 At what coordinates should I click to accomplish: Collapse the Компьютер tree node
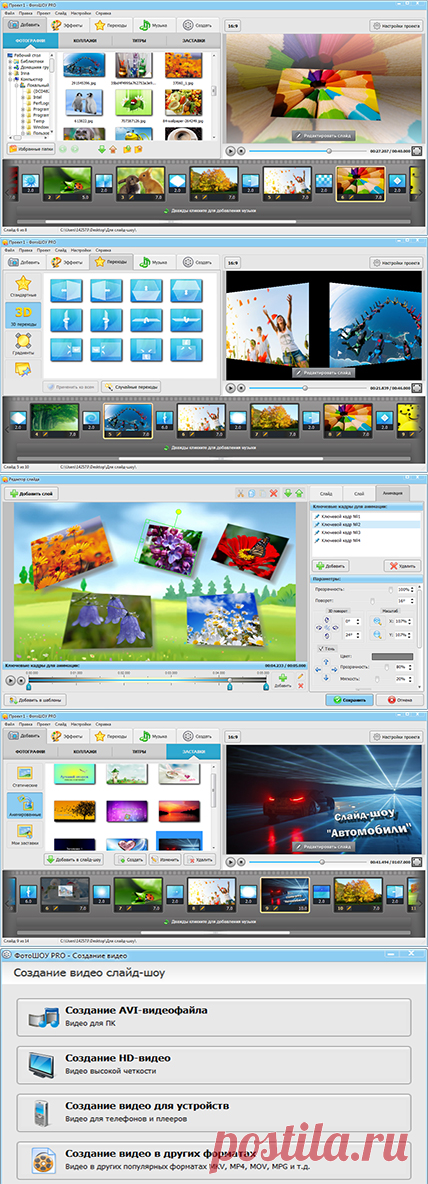pos(11,78)
